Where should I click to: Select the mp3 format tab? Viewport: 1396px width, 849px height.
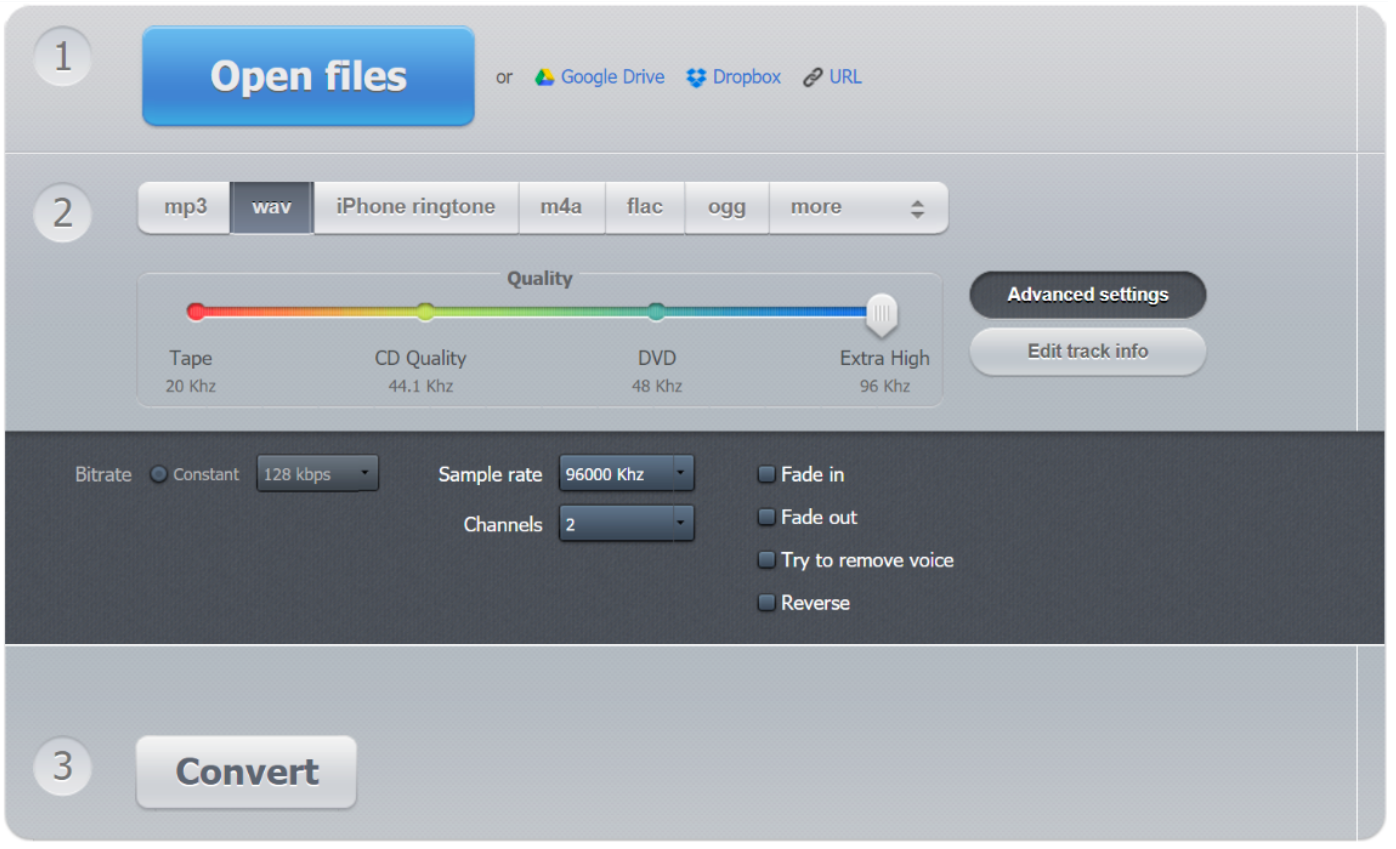[185, 207]
